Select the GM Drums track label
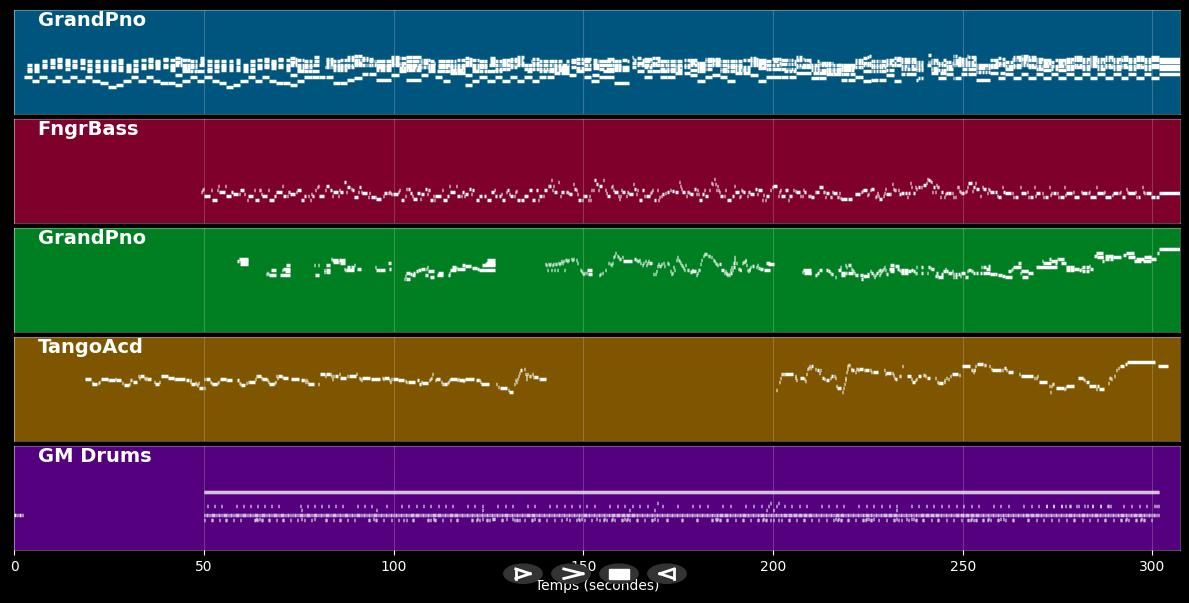Viewport: 1189px width, 603px height. (x=94, y=456)
